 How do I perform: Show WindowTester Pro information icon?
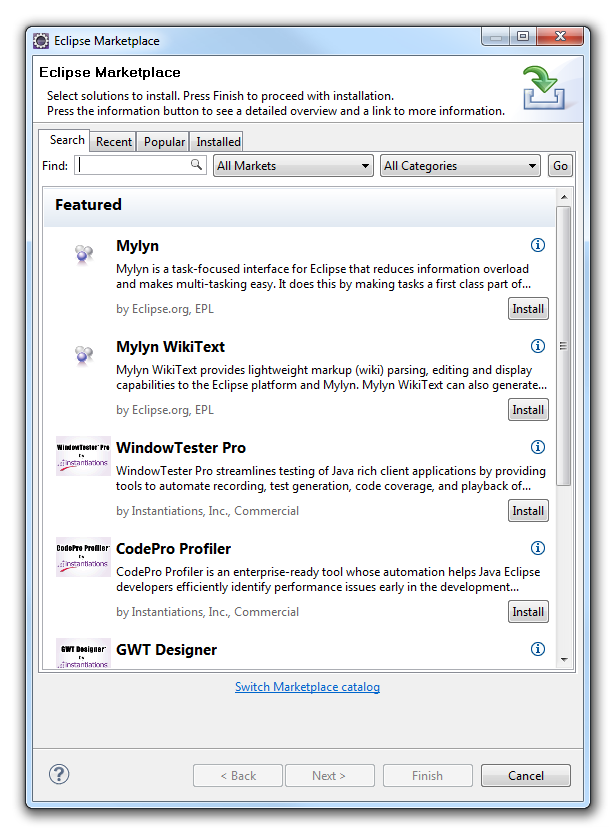537,447
